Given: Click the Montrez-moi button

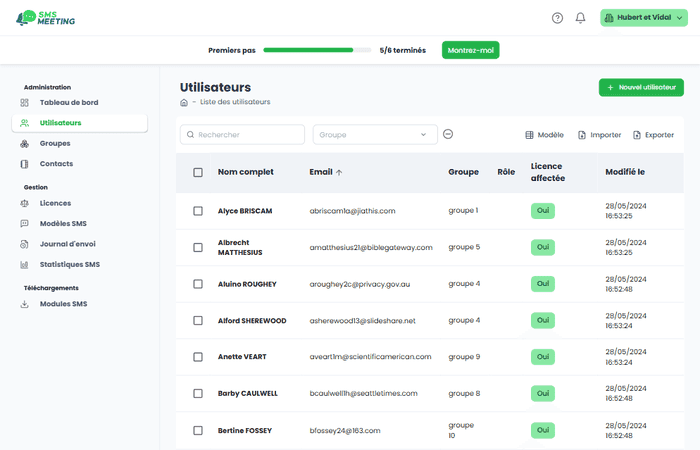Looking at the screenshot, I should click(471, 50).
